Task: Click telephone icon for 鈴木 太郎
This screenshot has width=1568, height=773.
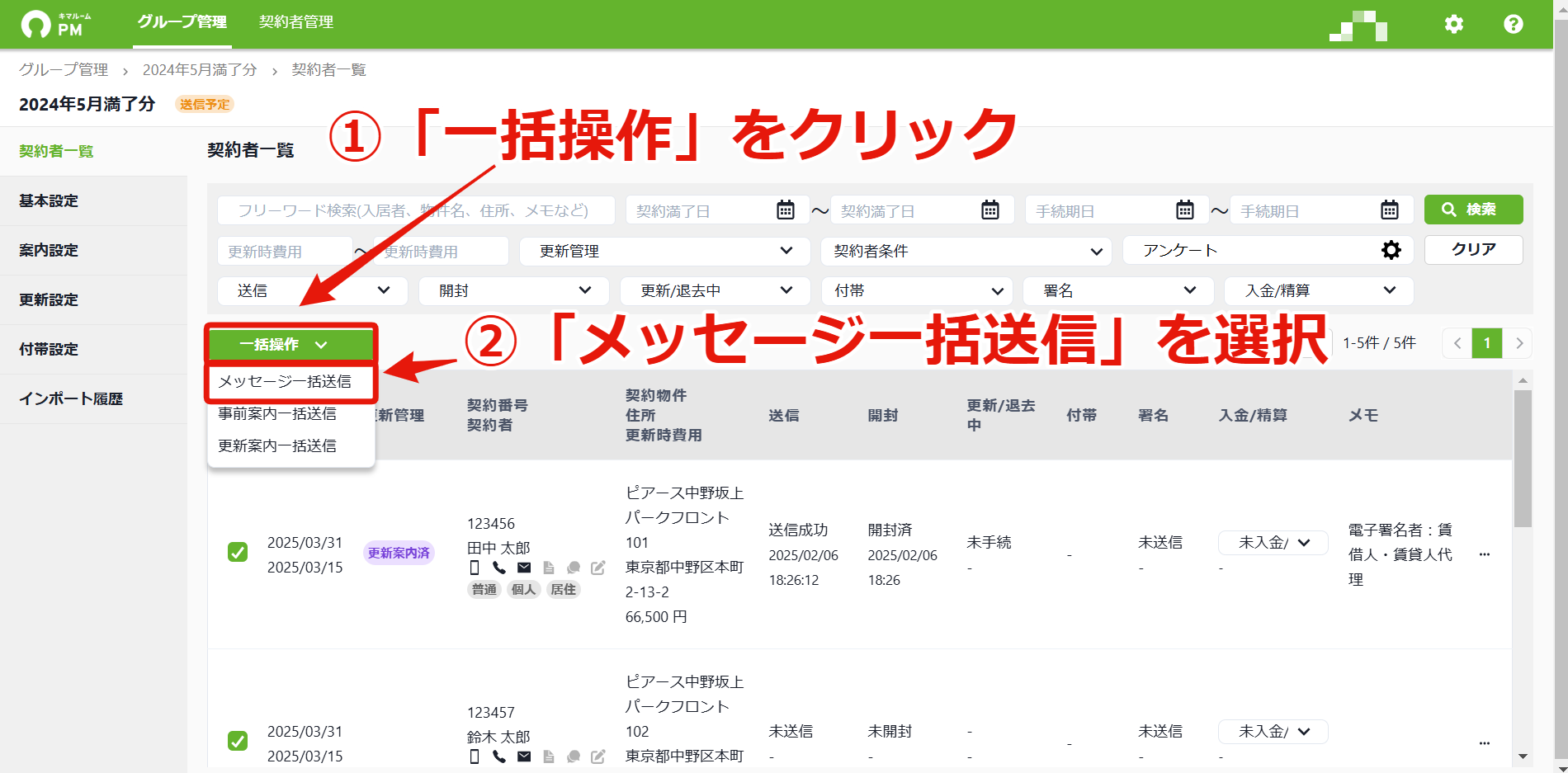Action: (x=499, y=757)
